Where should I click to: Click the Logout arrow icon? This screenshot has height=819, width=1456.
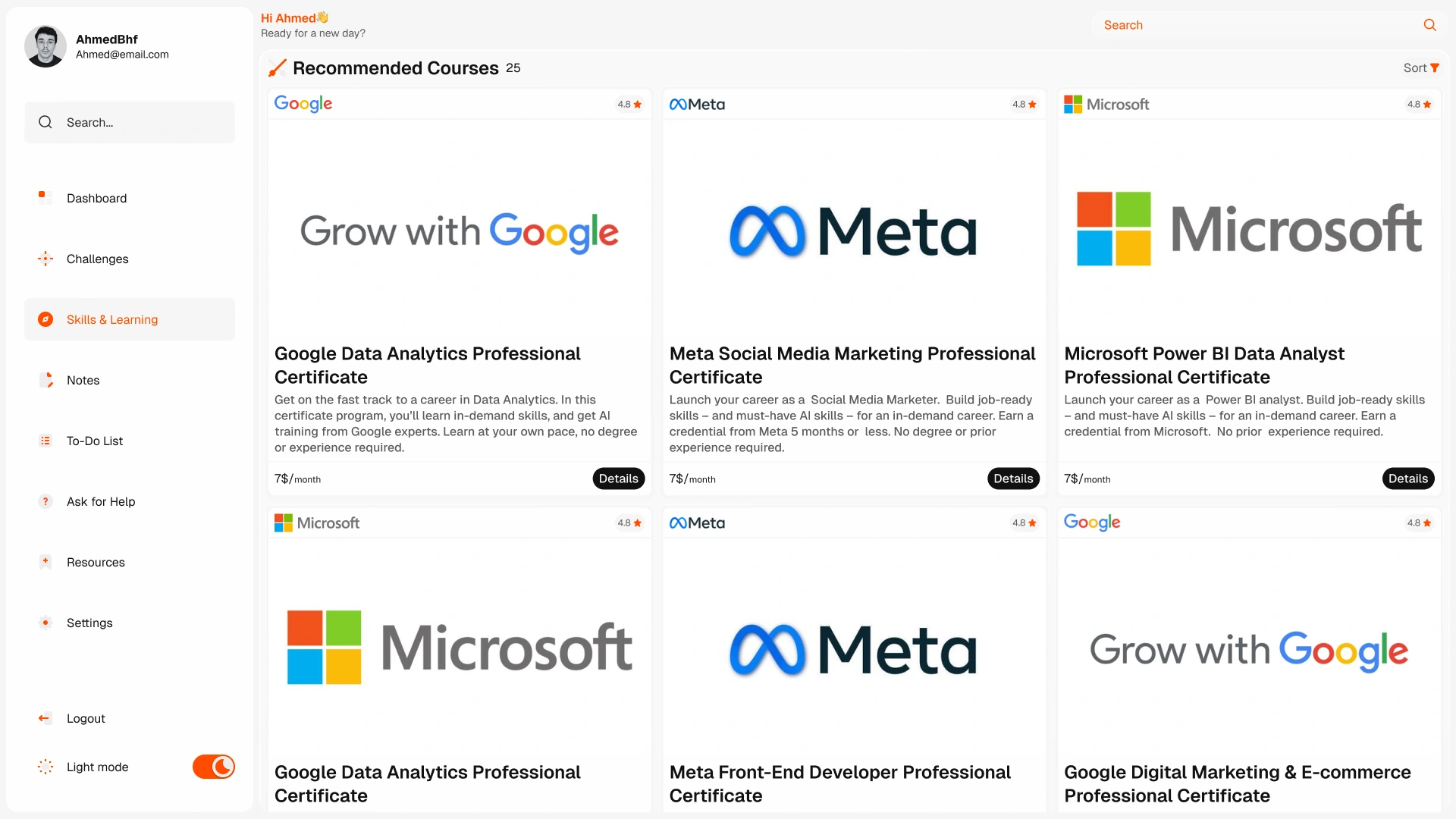click(x=45, y=718)
